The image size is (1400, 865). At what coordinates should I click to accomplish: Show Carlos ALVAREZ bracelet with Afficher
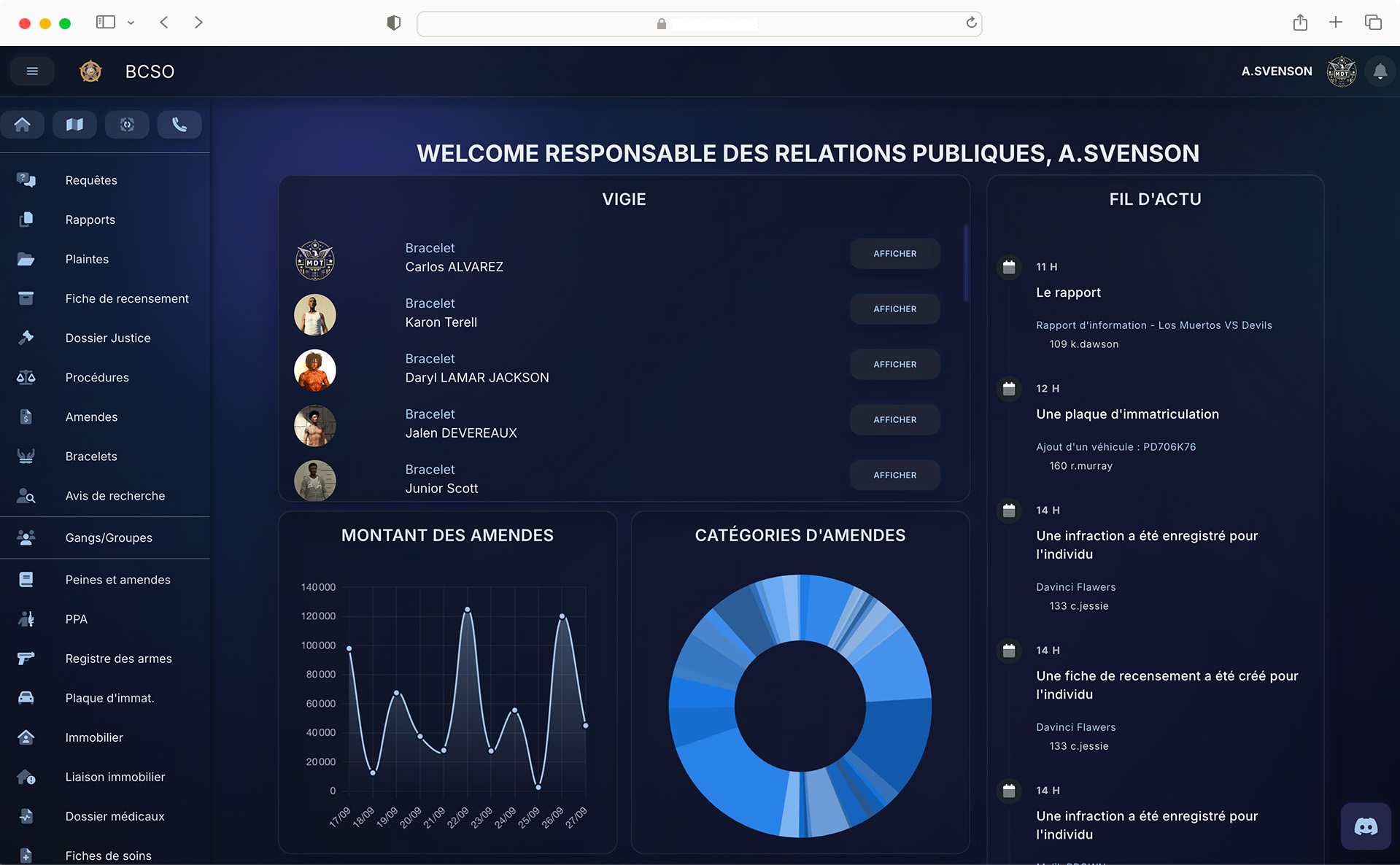[894, 254]
